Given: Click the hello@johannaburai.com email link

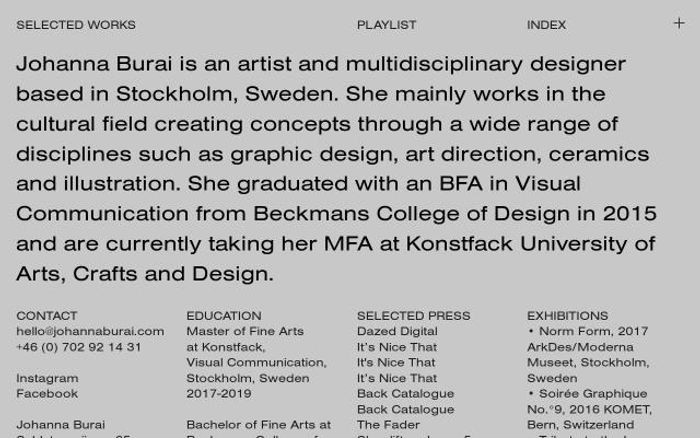Looking at the screenshot, I should (90, 331).
